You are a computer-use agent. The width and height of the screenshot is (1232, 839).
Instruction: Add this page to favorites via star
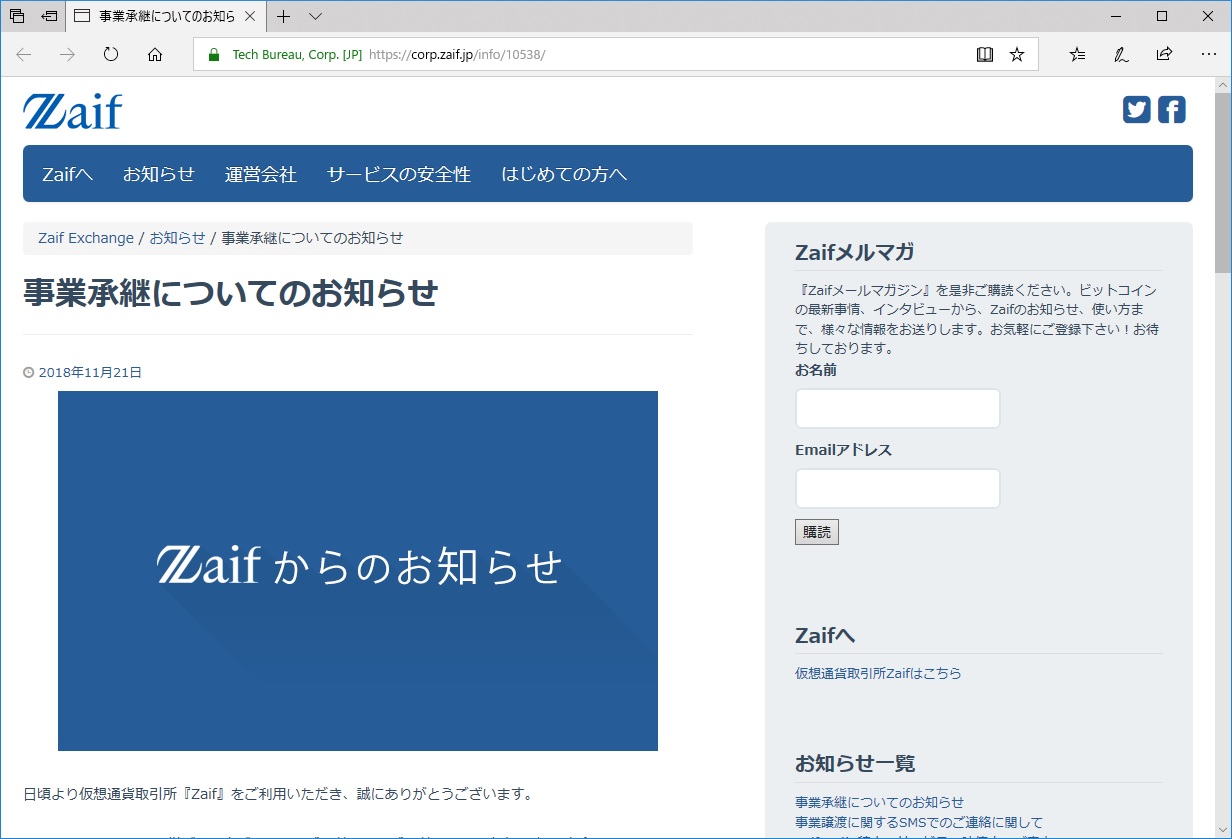(1017, 54)
